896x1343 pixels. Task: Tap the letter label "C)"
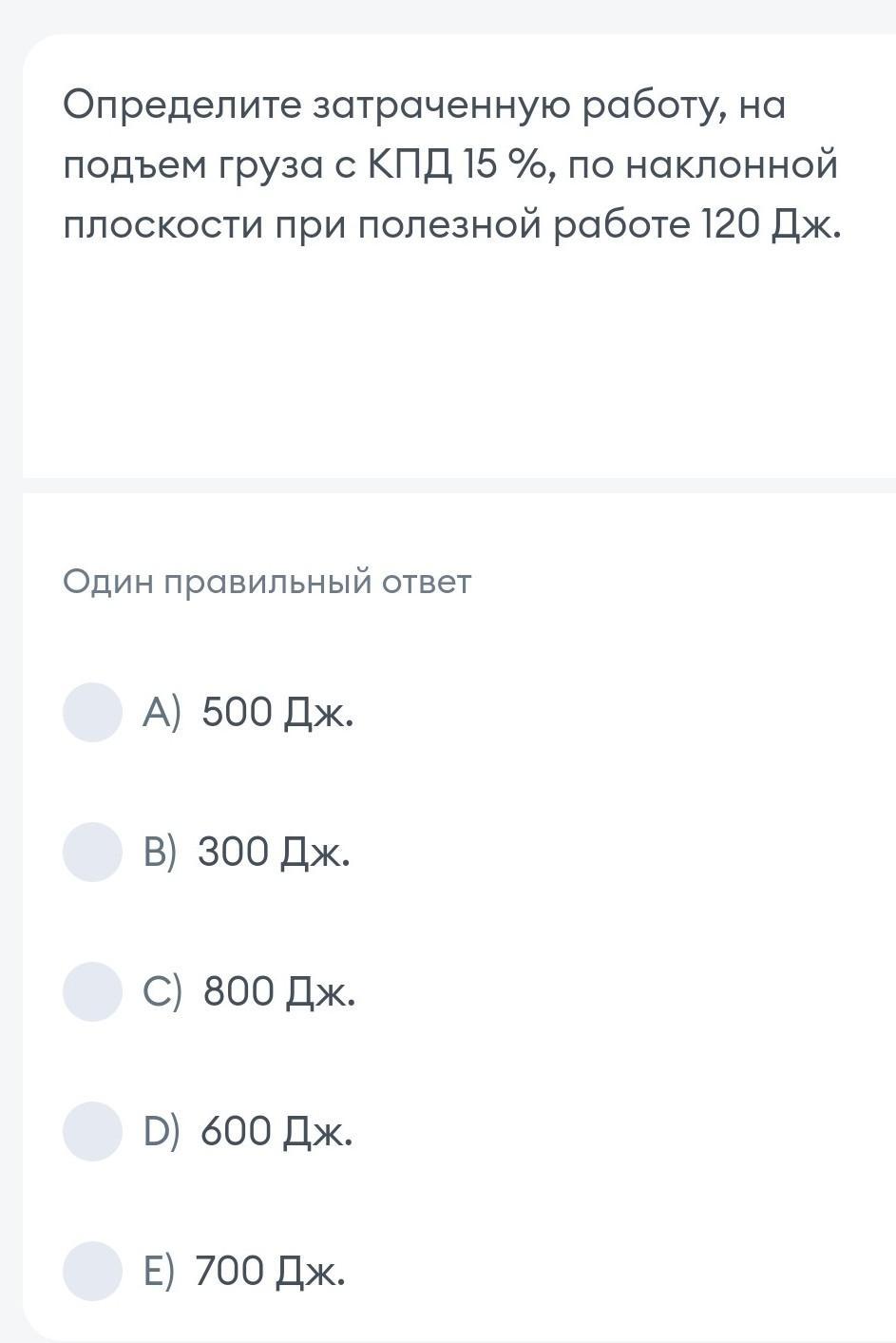point(162,991)
